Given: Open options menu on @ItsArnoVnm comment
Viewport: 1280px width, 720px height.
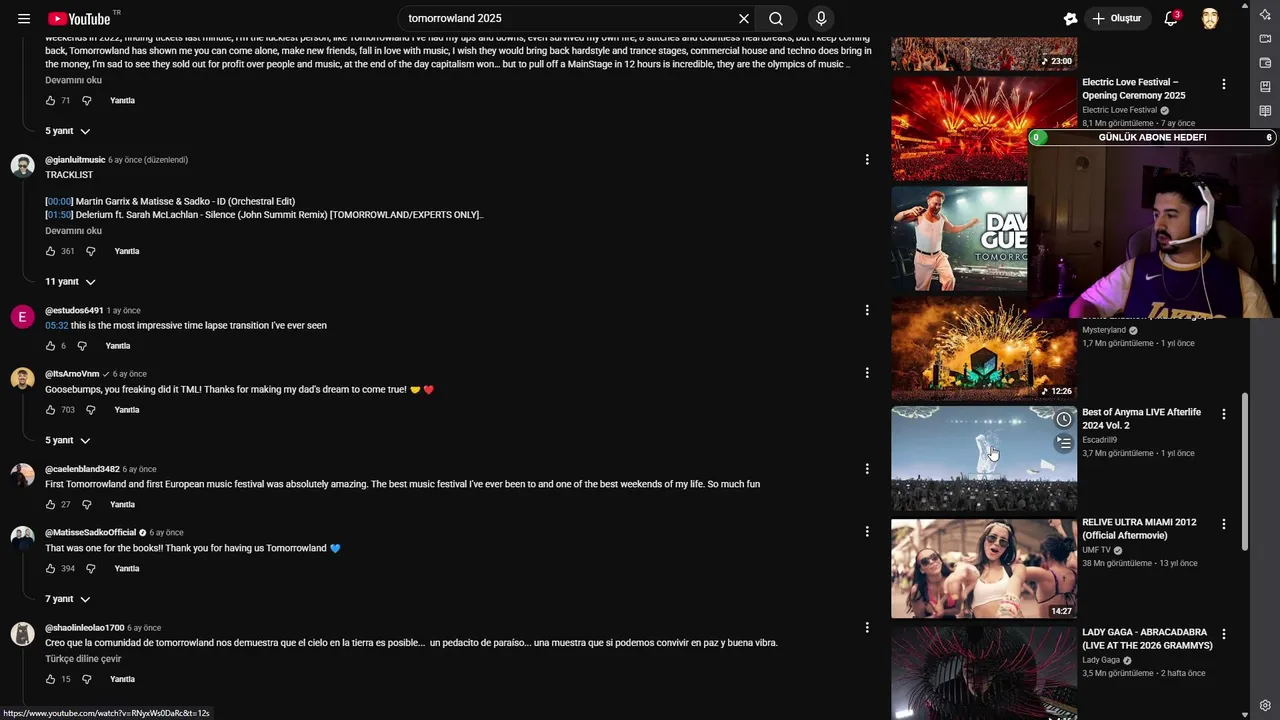Looking at the screenshot, I should coord(867,373).
